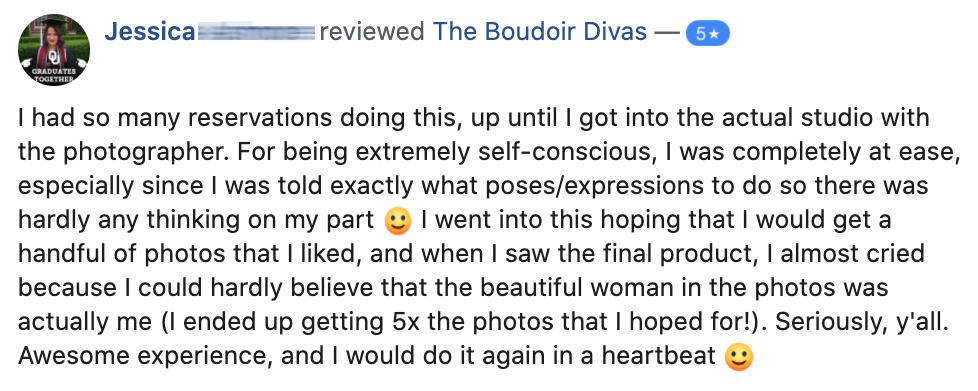Click the blurred surname next to Jessica
Viewport: 978px width, 391px height.
click(x=256, y=32)
